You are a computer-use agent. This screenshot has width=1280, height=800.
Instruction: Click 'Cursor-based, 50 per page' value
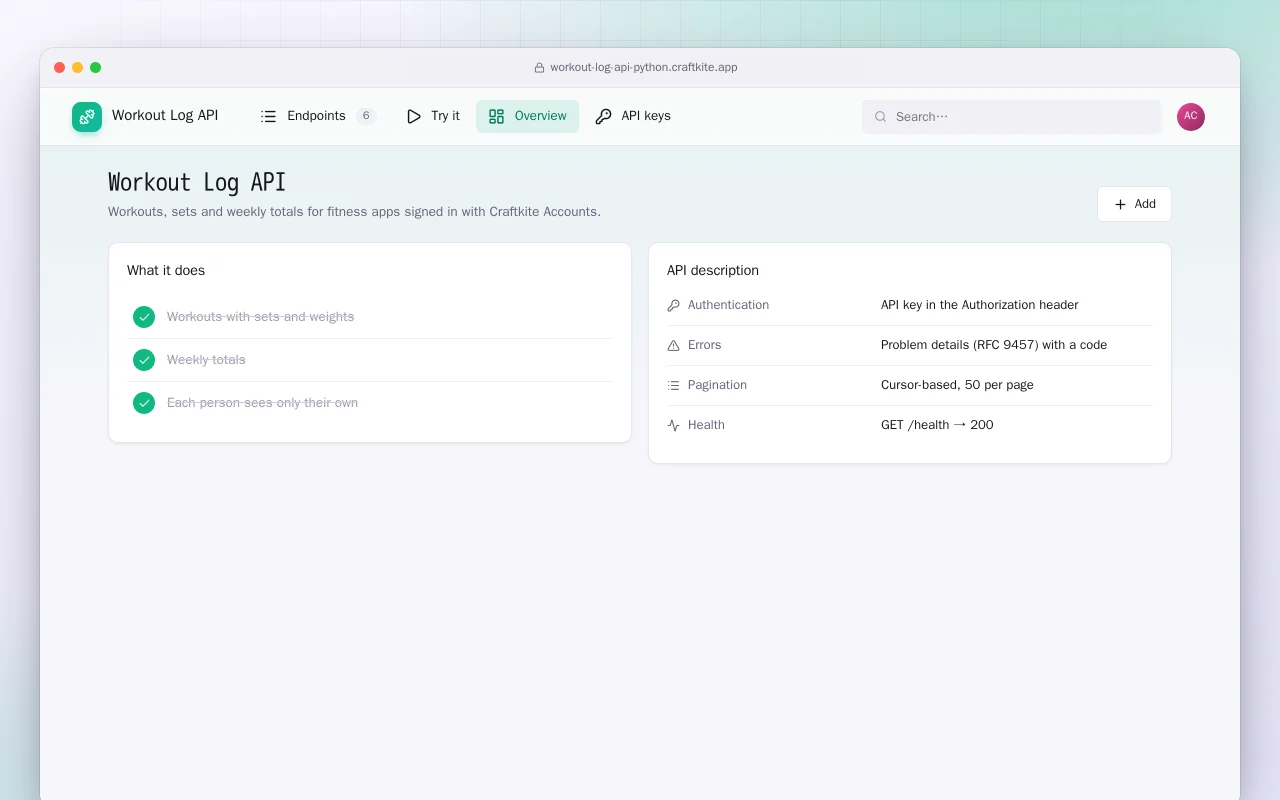tap(957, 385)
